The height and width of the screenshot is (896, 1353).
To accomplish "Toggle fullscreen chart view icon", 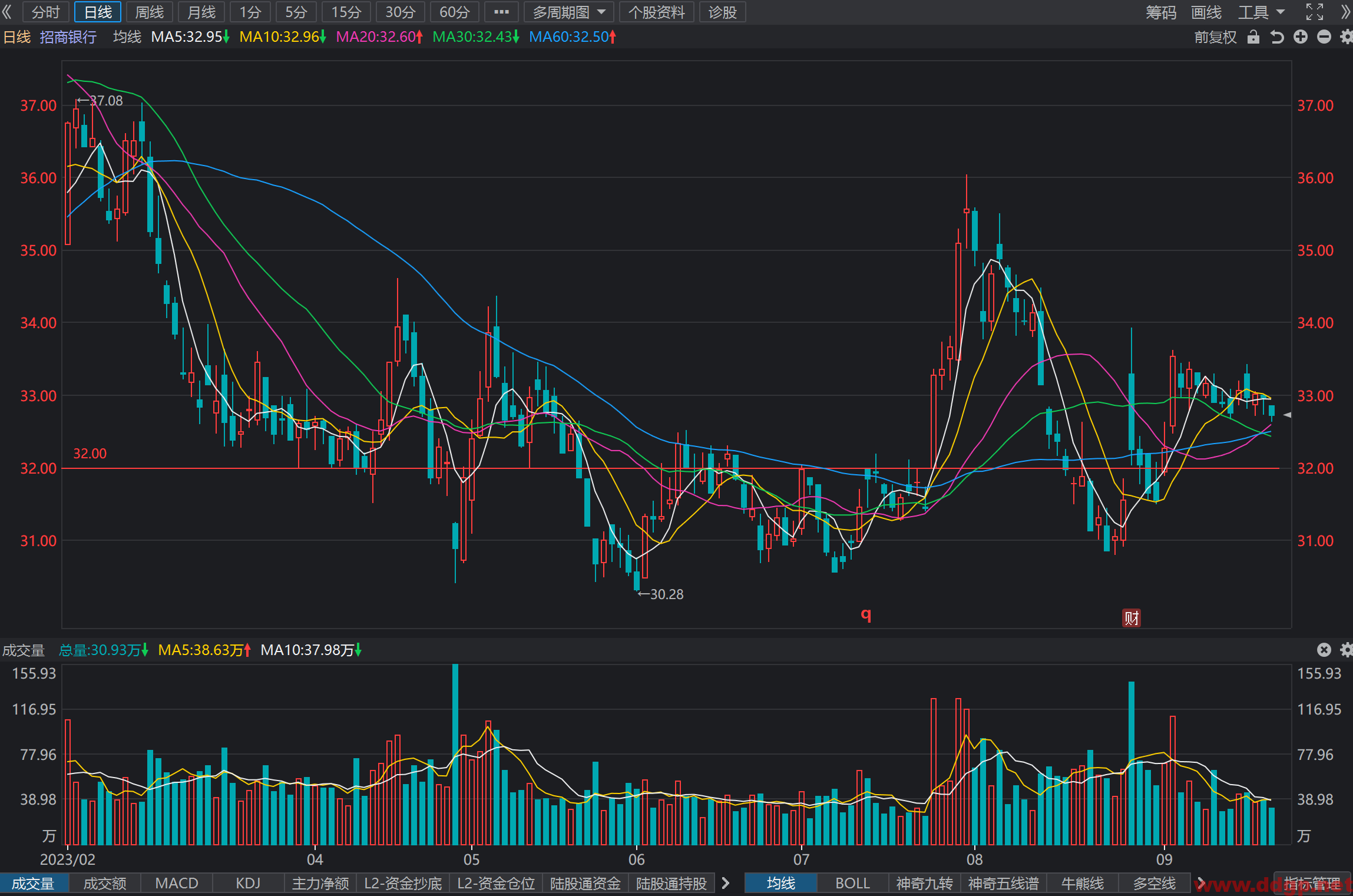I will point(1315,12).
